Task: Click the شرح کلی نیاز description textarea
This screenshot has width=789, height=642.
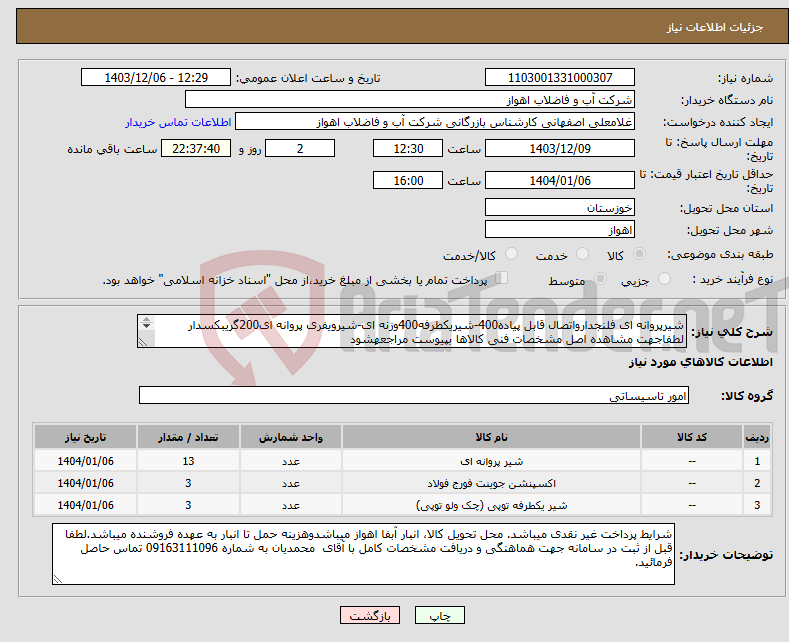Action: pyautogui.click(x=412, y=332)
